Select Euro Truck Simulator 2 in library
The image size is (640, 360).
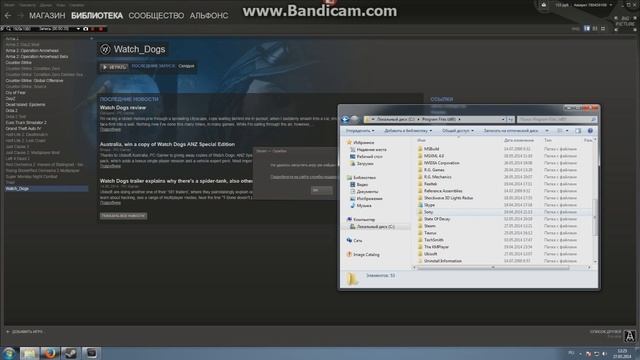pos(26,122)
